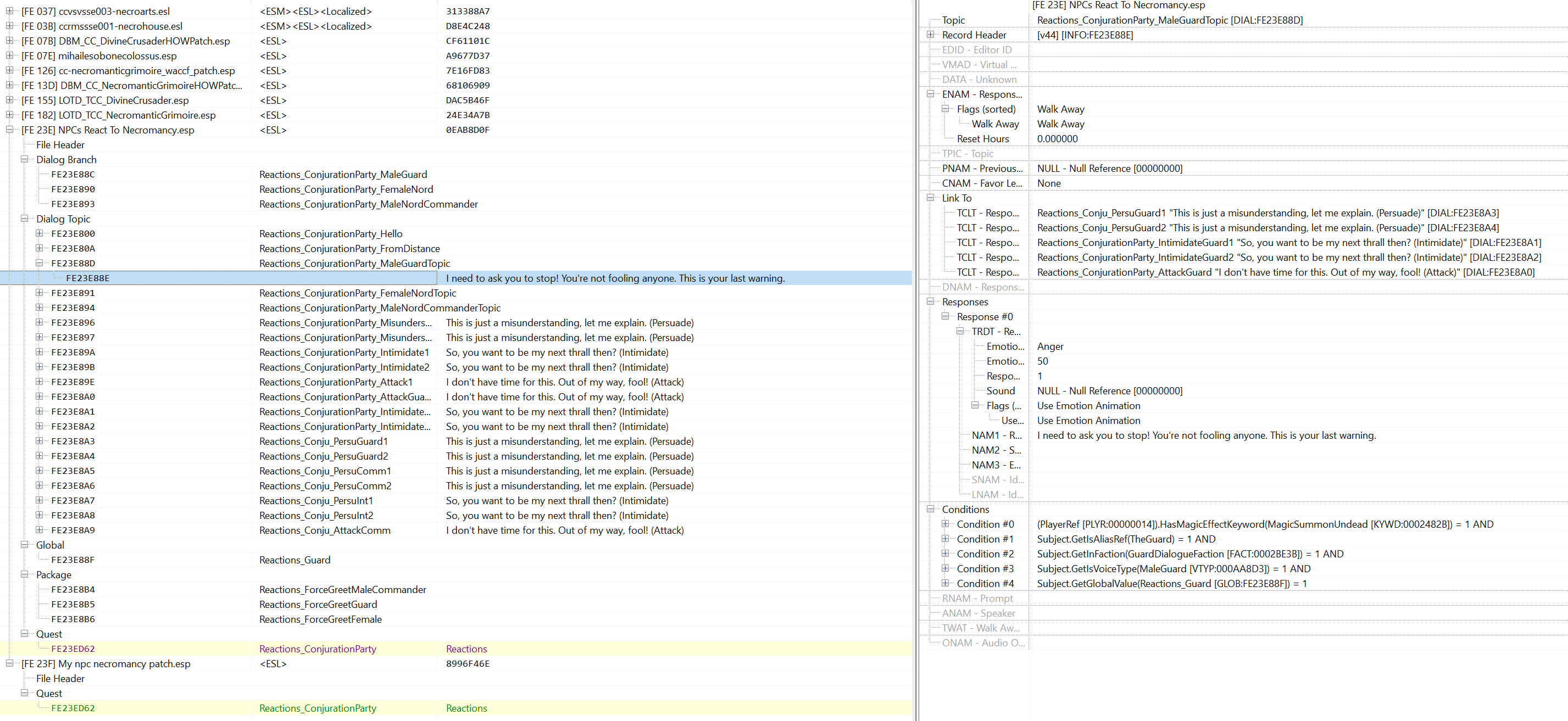
Task: Click the PNAM Null Reference value
Action: coord(1110,169)
